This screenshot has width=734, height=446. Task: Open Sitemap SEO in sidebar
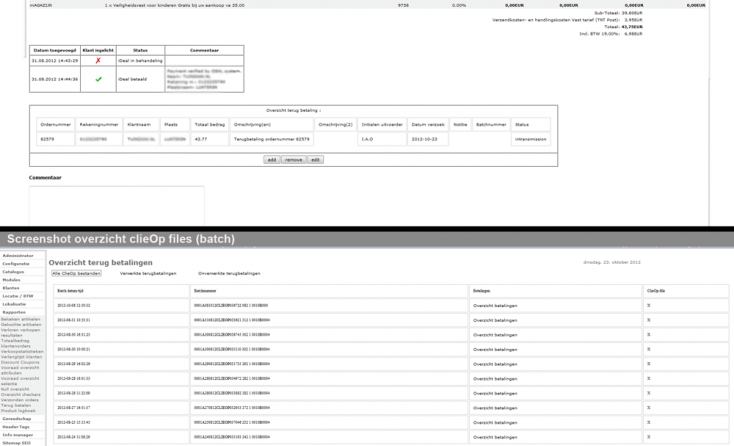coord(17,441)
